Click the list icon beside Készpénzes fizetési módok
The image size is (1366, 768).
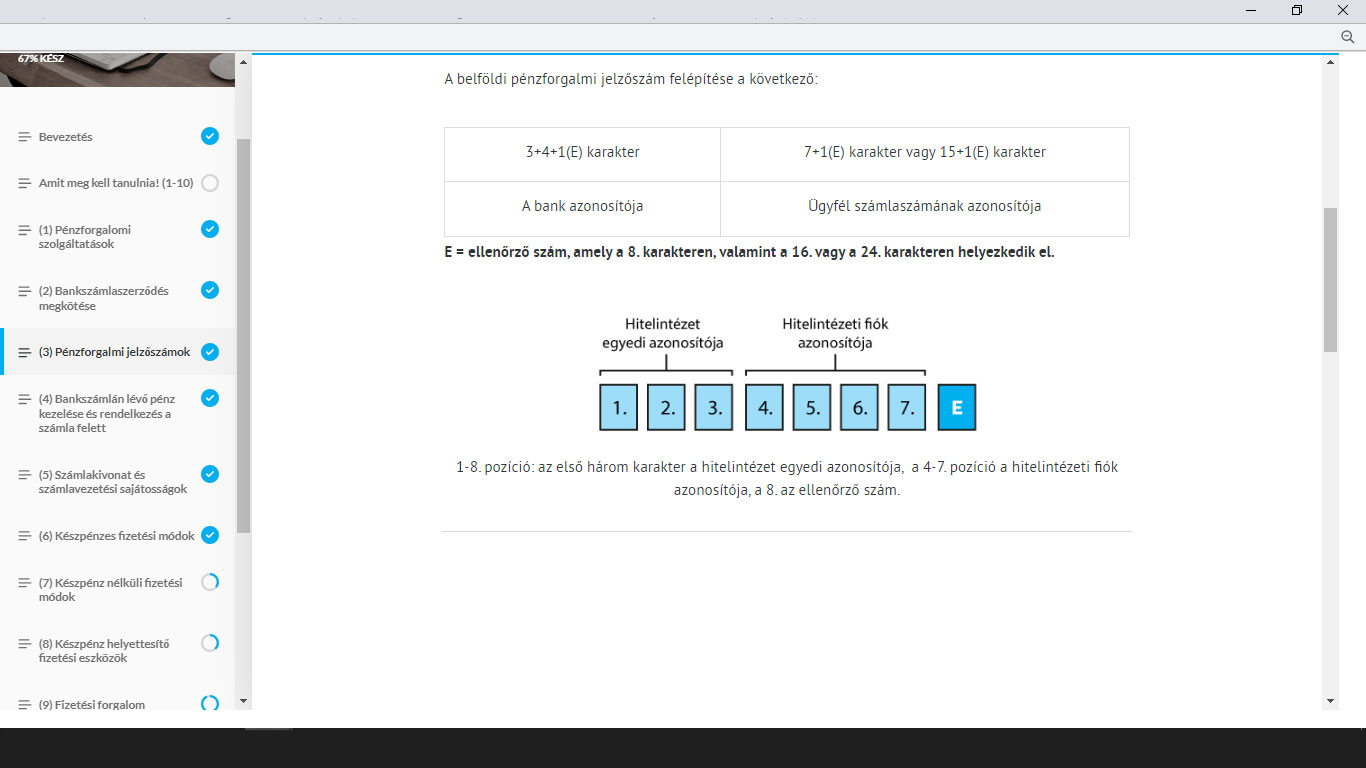tap(25, 536)
